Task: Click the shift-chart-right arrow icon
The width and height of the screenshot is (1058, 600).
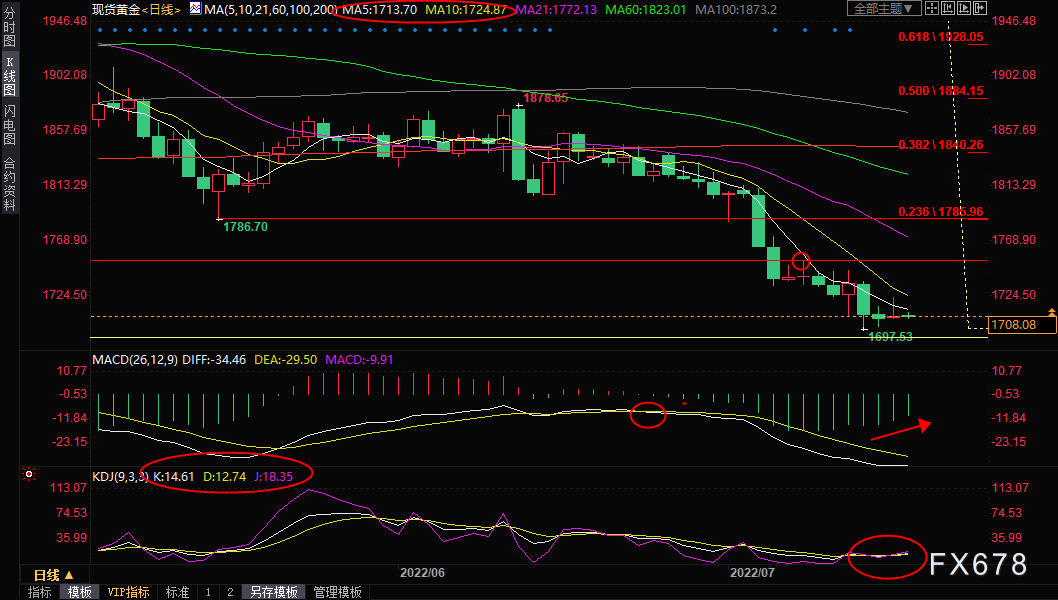Action: pyautogui.click(x=980, y=8)
